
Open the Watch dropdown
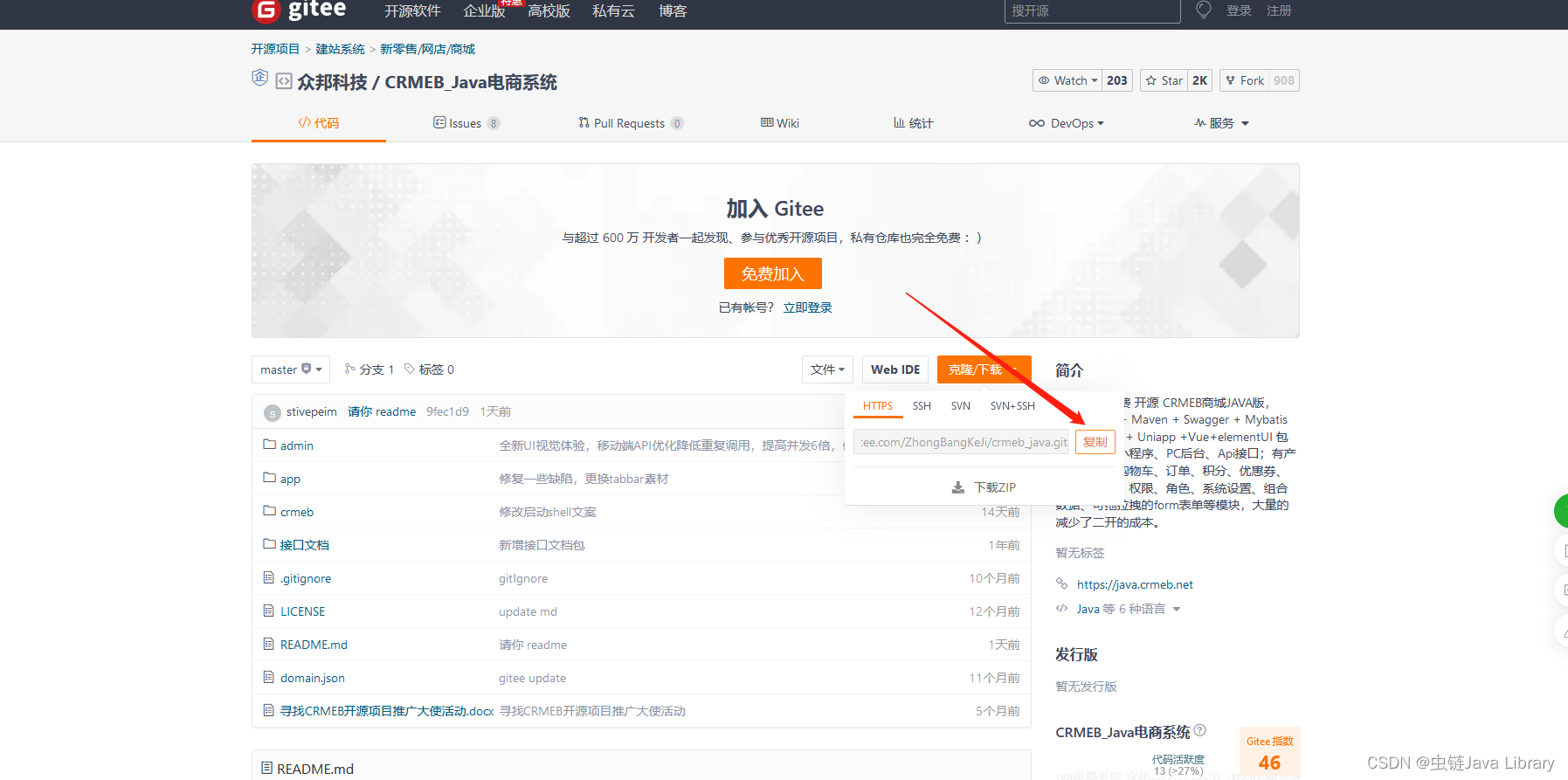pos(1067,80)
